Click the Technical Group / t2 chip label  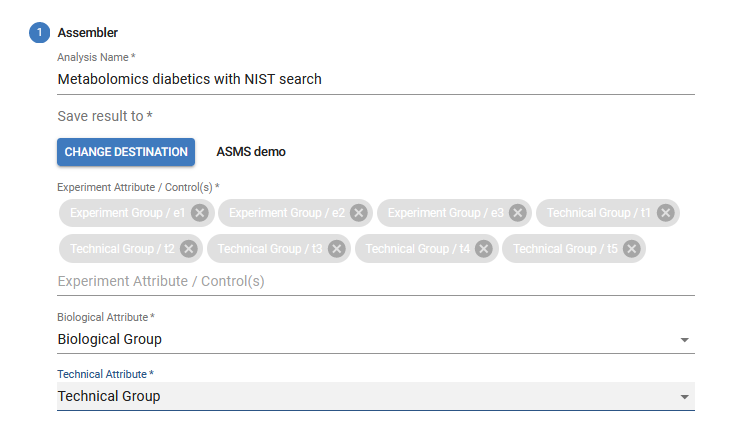(122, 249)
